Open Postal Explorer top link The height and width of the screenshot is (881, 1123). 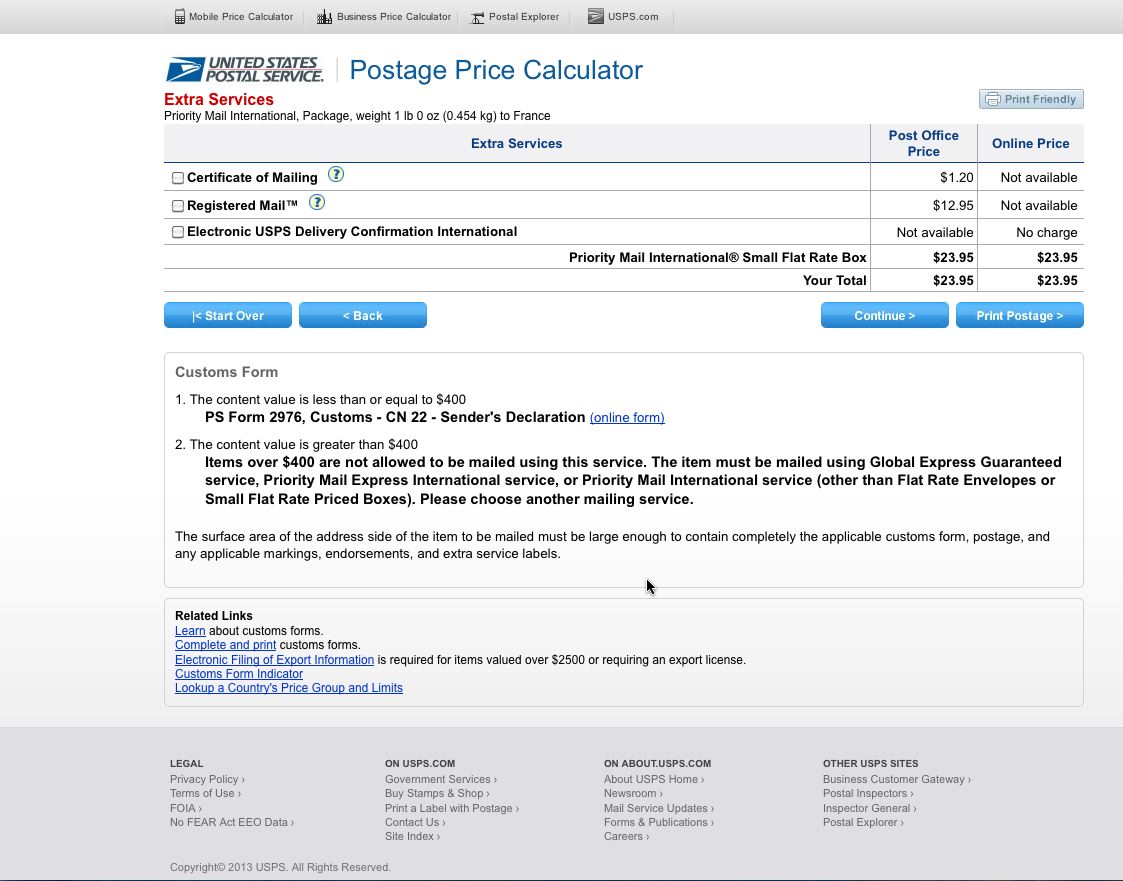pos(524,16)
